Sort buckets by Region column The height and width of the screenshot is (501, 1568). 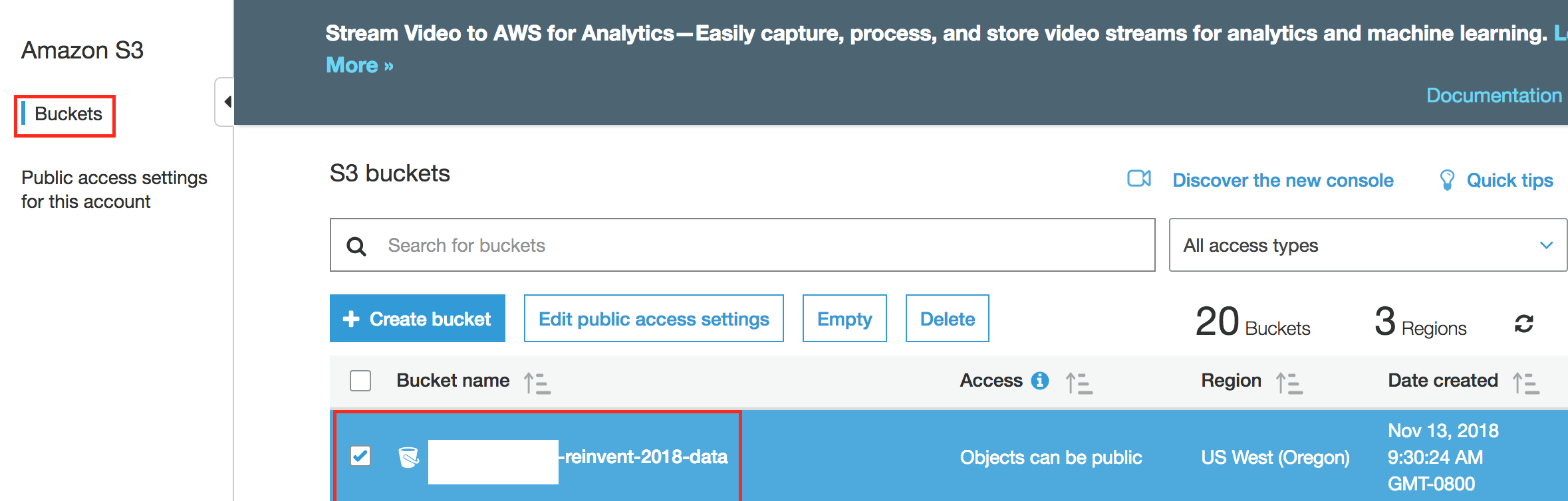pyautogui.click(x=1289, y=383)
